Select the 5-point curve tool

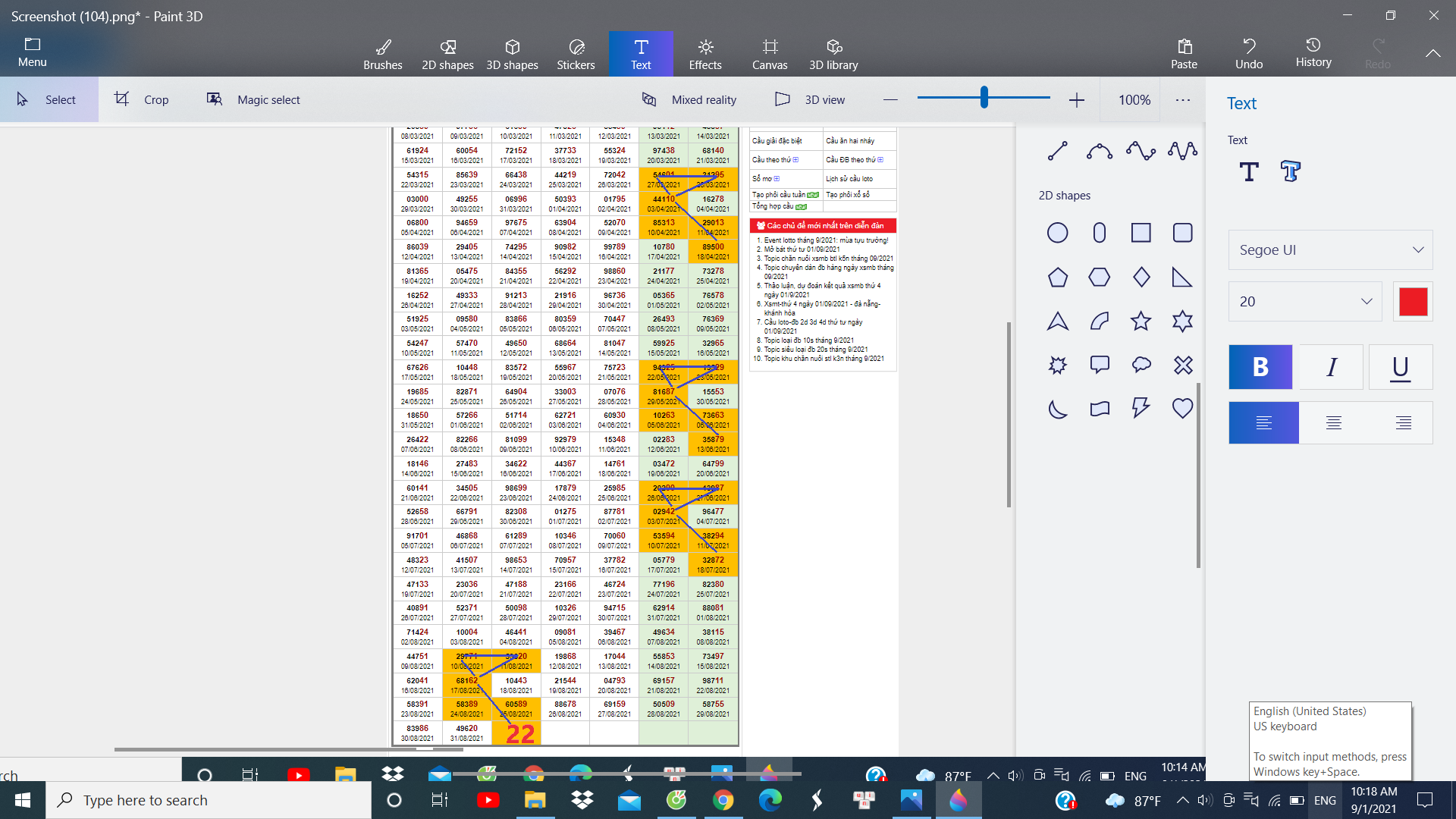coord(1182,151)
